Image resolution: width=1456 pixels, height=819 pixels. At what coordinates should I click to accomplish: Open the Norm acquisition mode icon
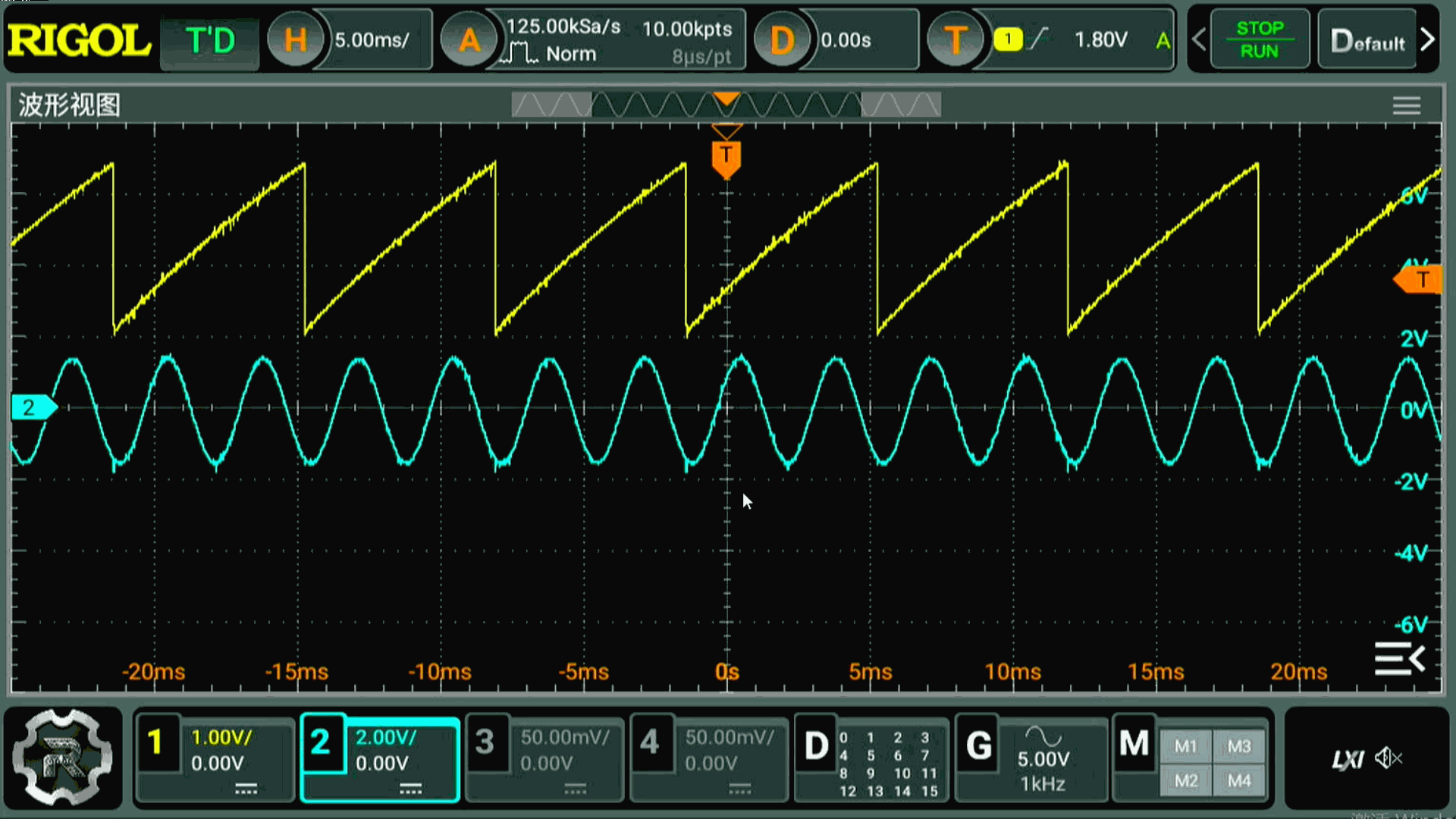pyautogui.click(x=520, y=53)
